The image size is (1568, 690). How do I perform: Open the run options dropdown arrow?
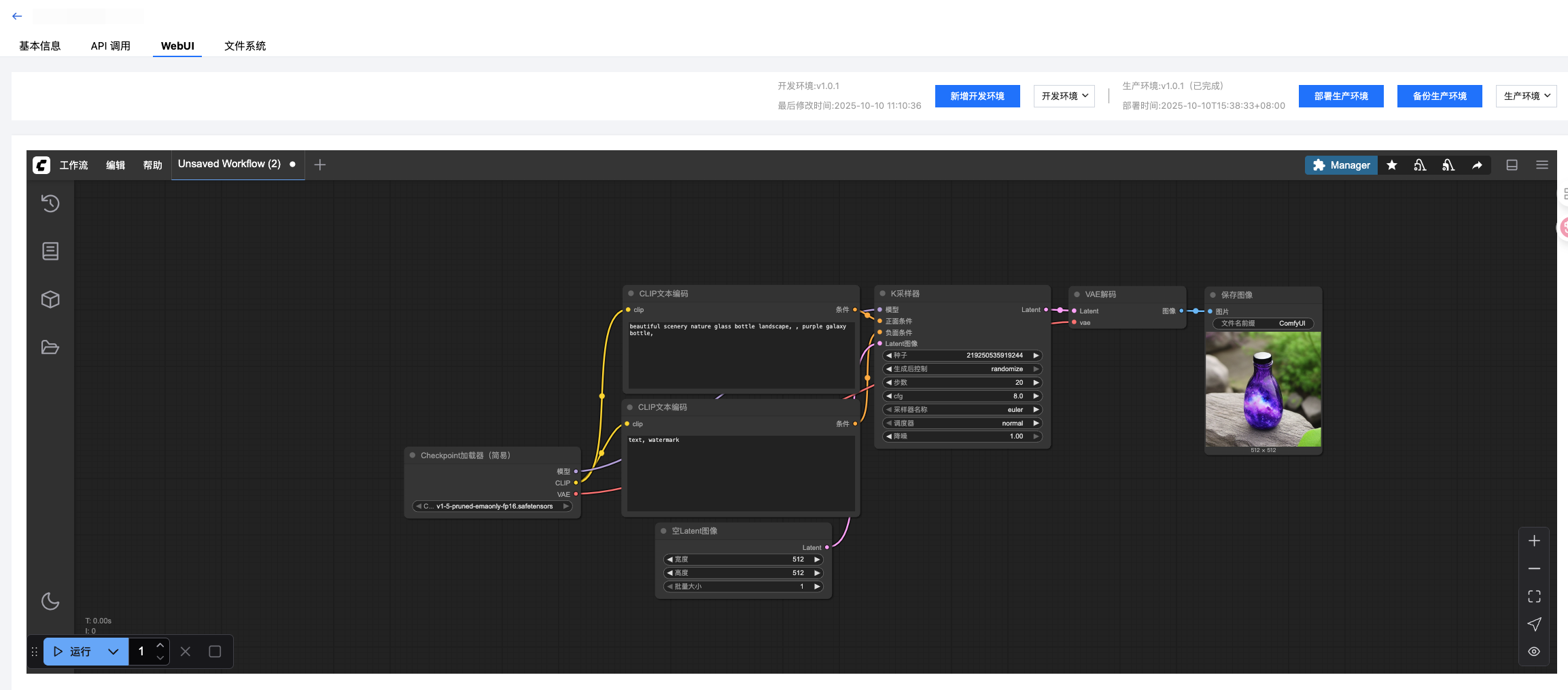pyautogui.click(x=114, y=651)
